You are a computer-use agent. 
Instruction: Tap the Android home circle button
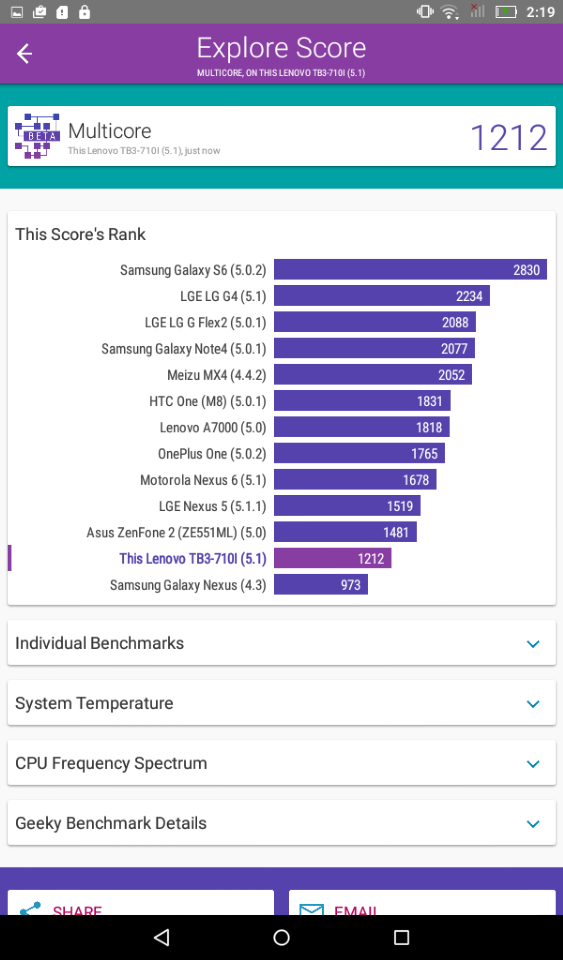282,937
